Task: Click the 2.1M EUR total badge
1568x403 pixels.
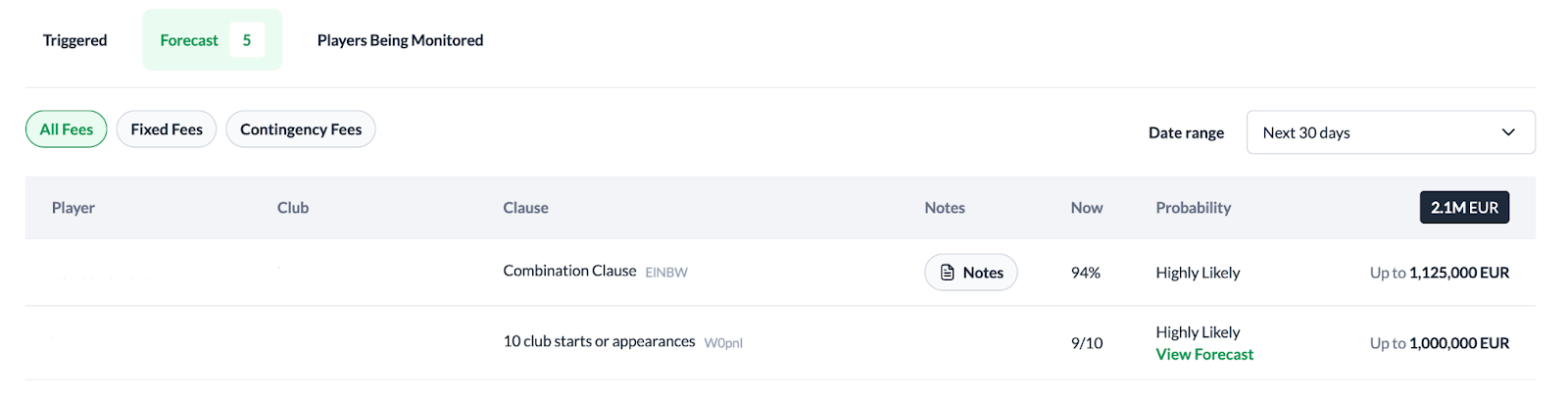Action: click(1464, 208)
